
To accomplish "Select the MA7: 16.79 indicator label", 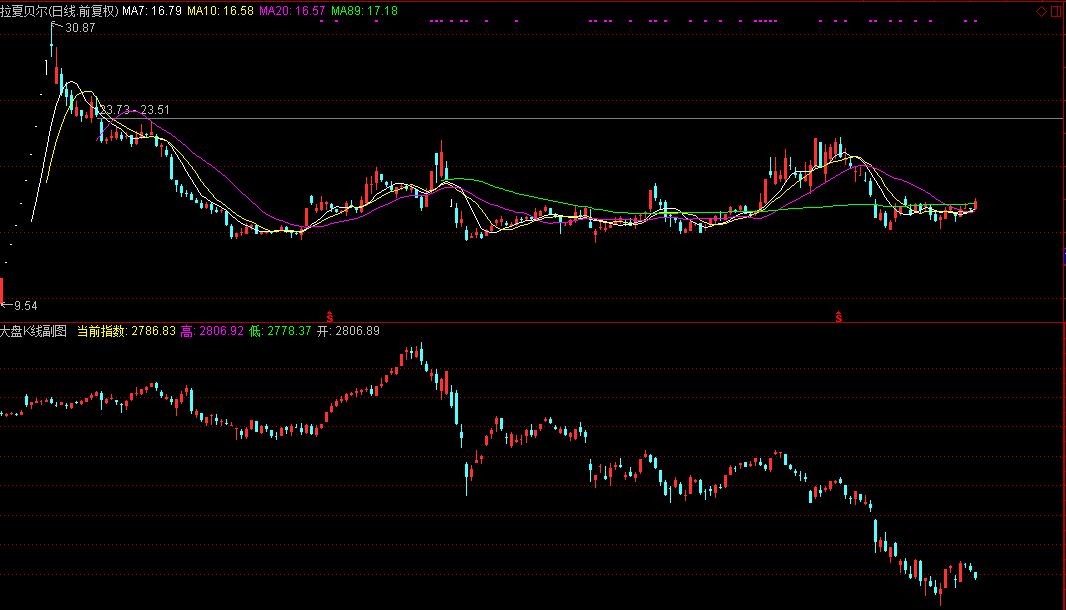I will click(152, 10).
